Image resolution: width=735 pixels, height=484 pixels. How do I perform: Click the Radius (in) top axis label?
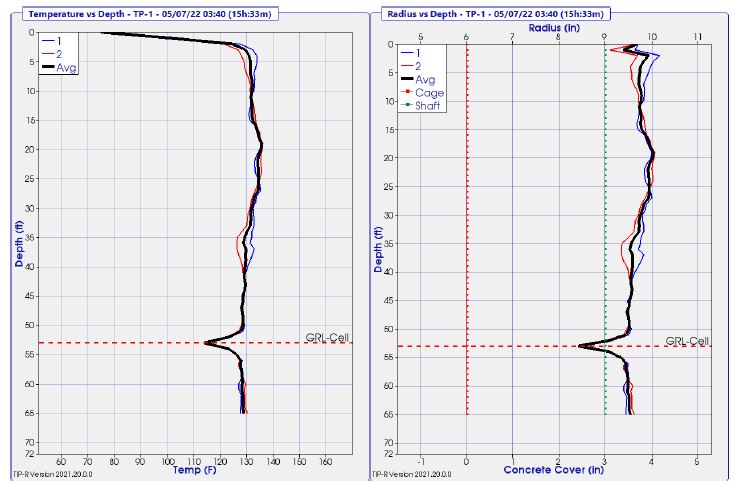point(557,28)
